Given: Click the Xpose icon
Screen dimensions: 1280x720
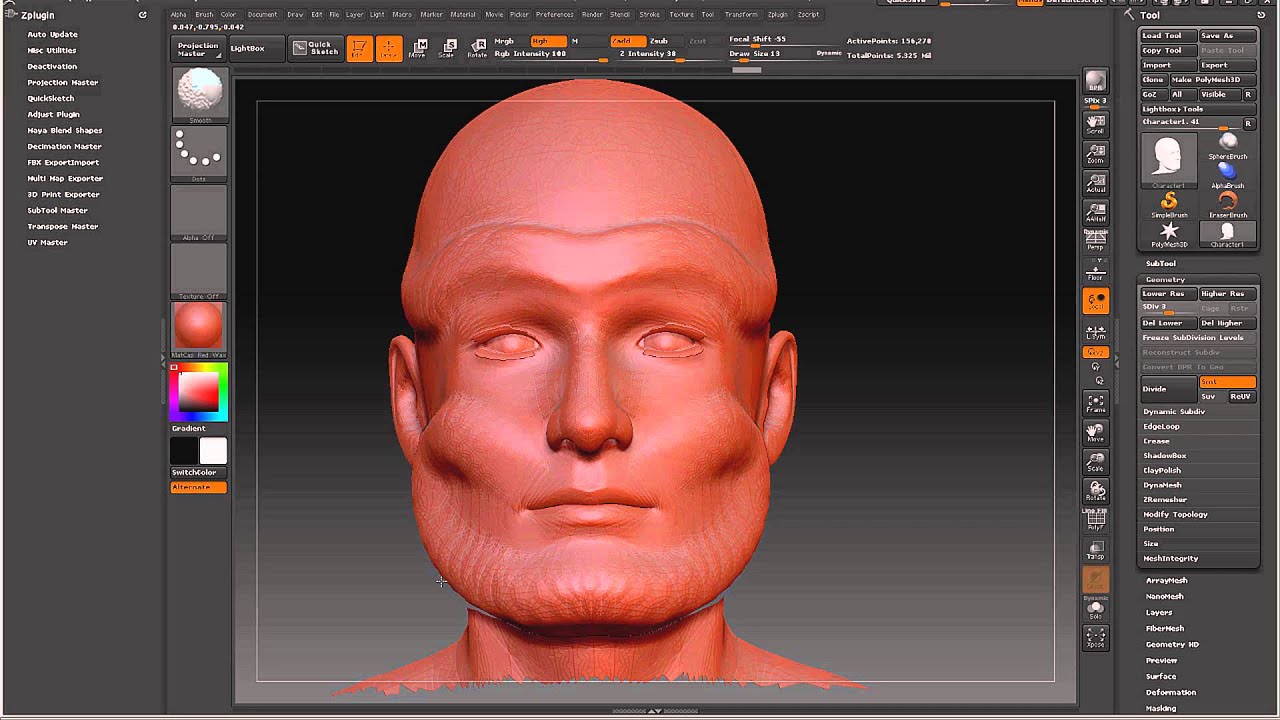Looking at the screenshot, I should [x=1096, y=637].
